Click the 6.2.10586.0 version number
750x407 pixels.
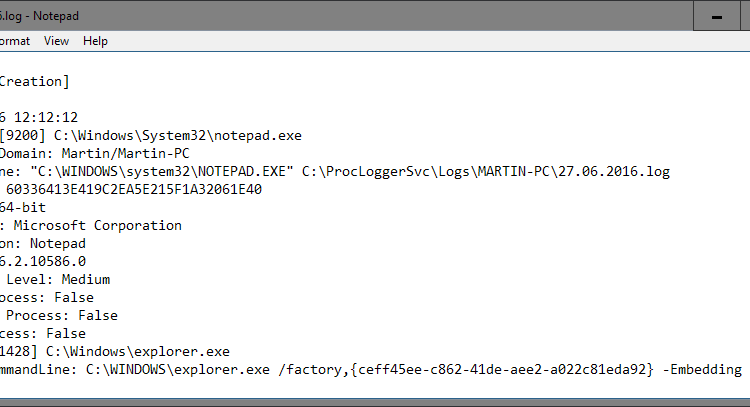point(43,262)
